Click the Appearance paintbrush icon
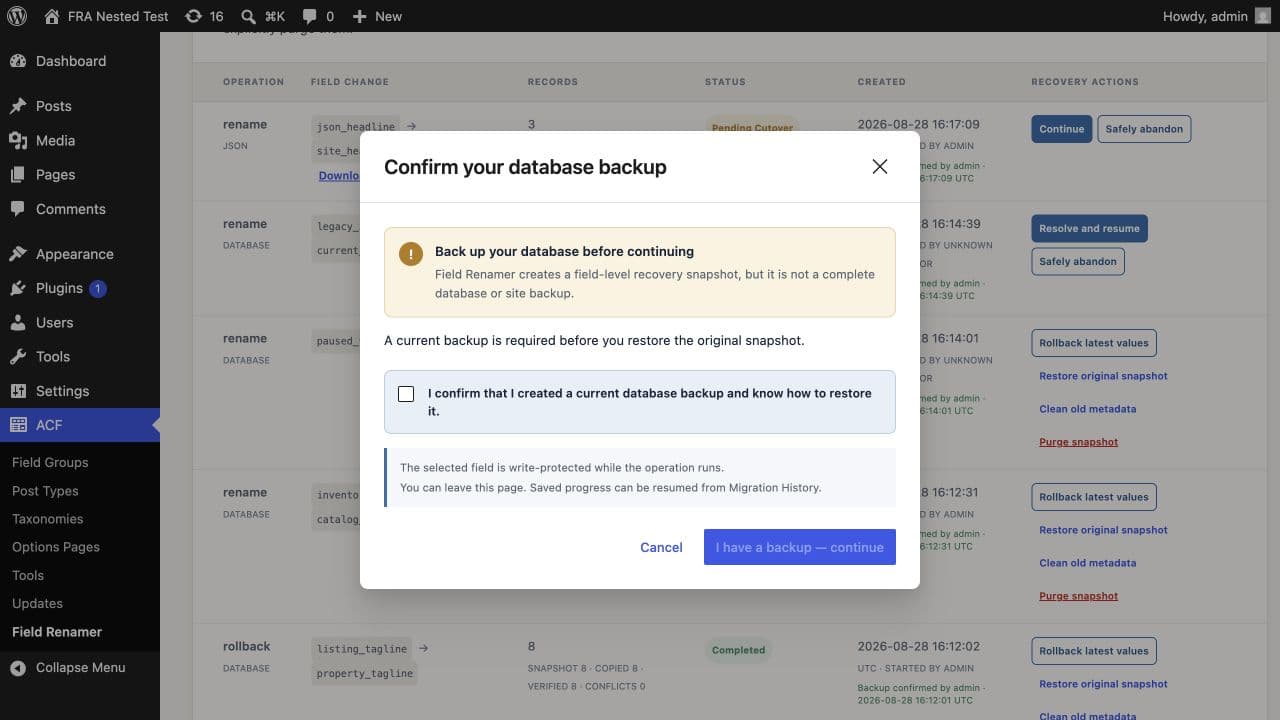Image resolution: width=1280 pixels, height=720 pixels. (18, 254)
